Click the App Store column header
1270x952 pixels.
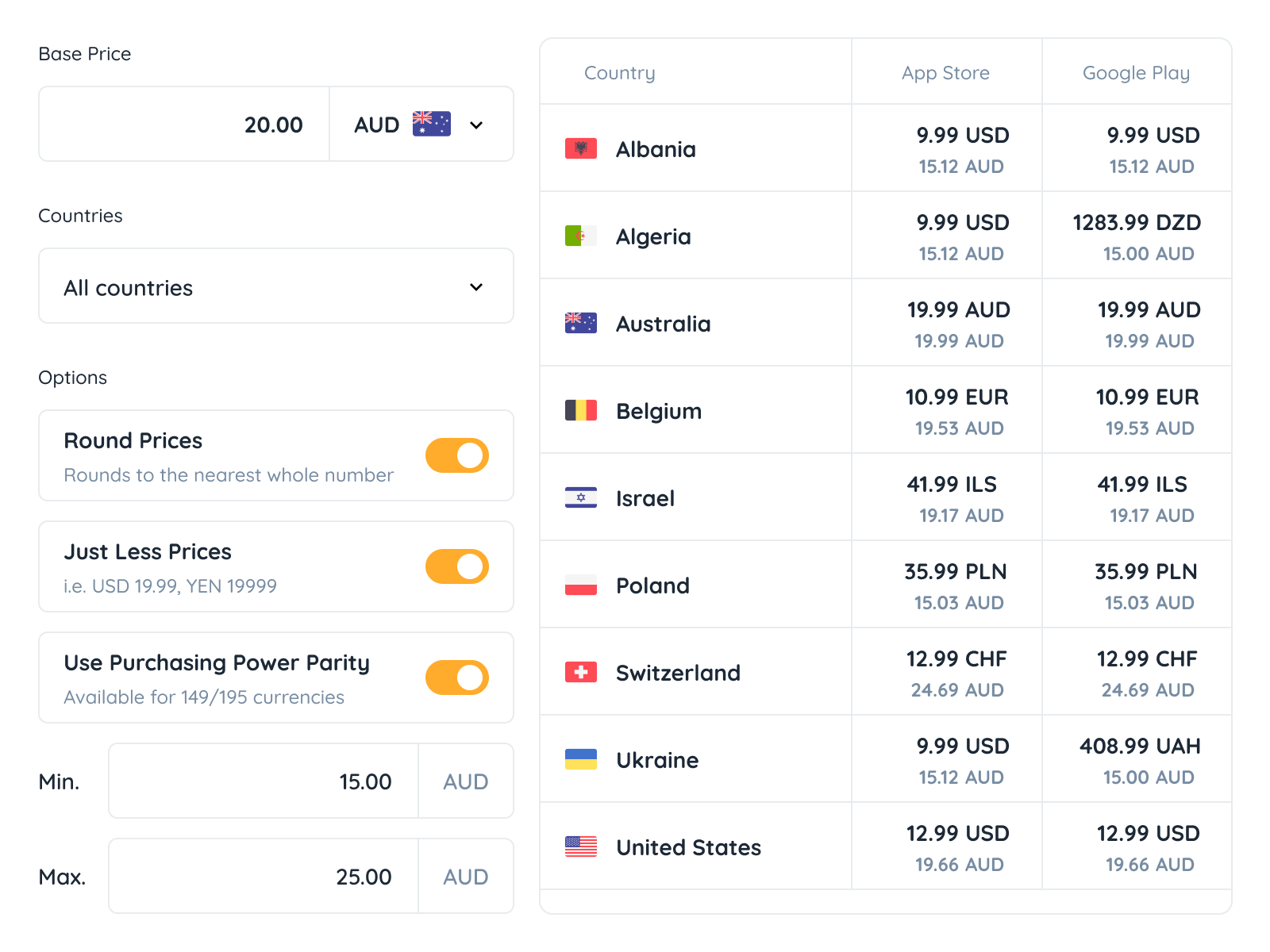coord(945,73)
